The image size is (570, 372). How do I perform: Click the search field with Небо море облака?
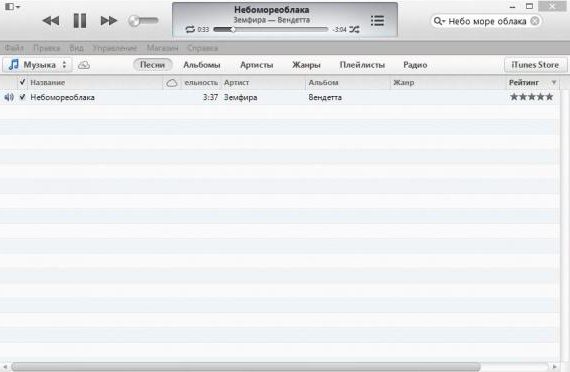tap(487, 21)
